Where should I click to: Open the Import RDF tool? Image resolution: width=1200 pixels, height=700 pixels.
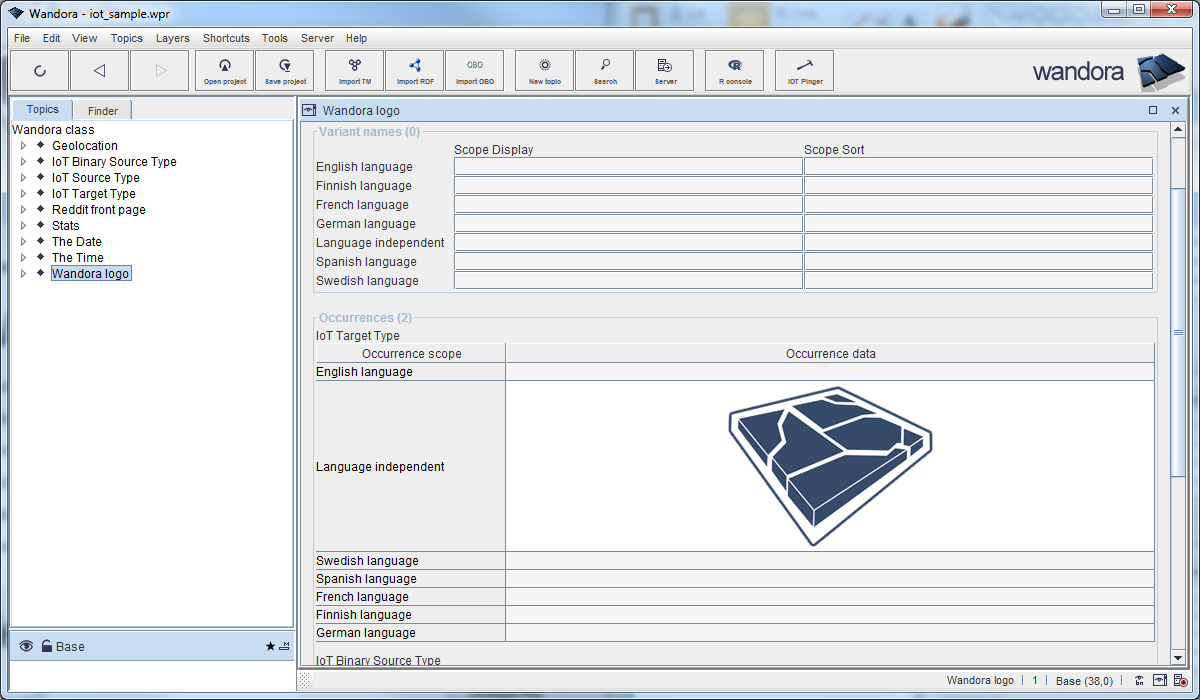click(414, 70)
